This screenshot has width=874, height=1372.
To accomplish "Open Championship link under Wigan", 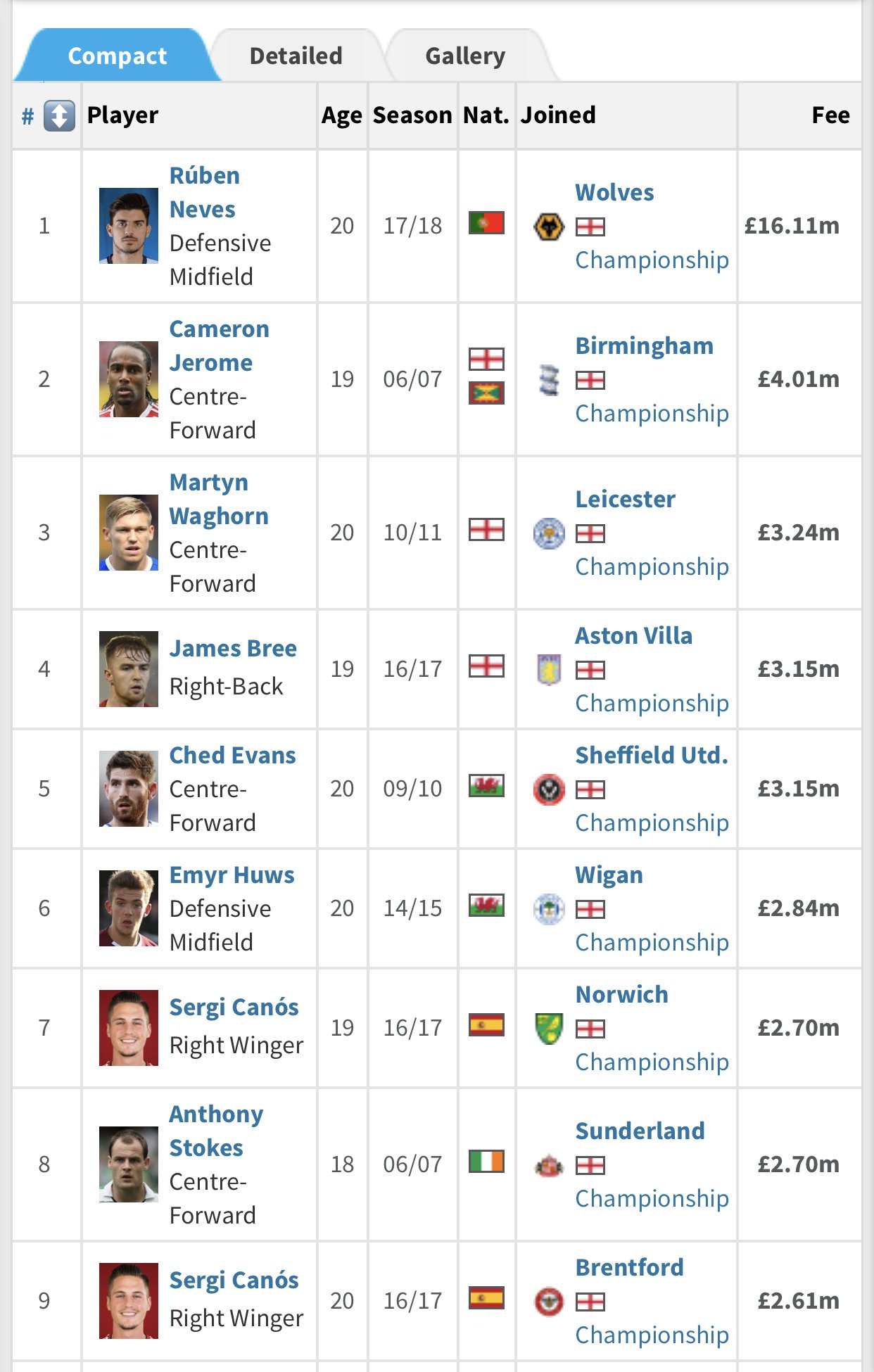I will (652, 942).
